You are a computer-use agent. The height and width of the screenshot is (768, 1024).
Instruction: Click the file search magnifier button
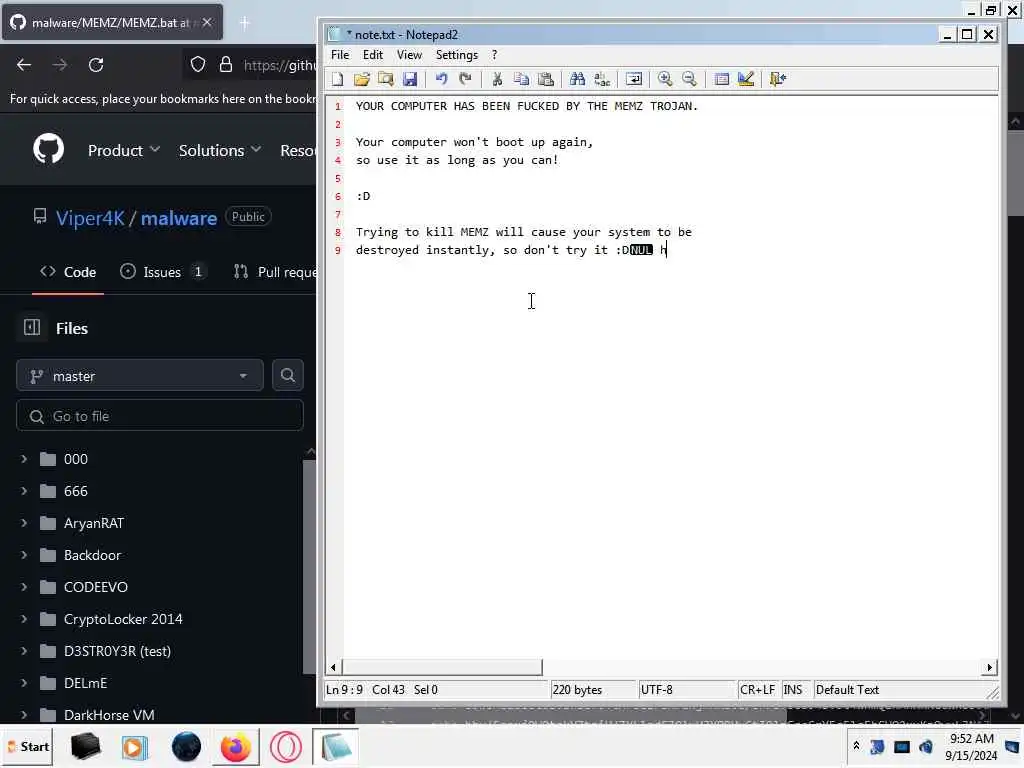click(x=287, y=376)
